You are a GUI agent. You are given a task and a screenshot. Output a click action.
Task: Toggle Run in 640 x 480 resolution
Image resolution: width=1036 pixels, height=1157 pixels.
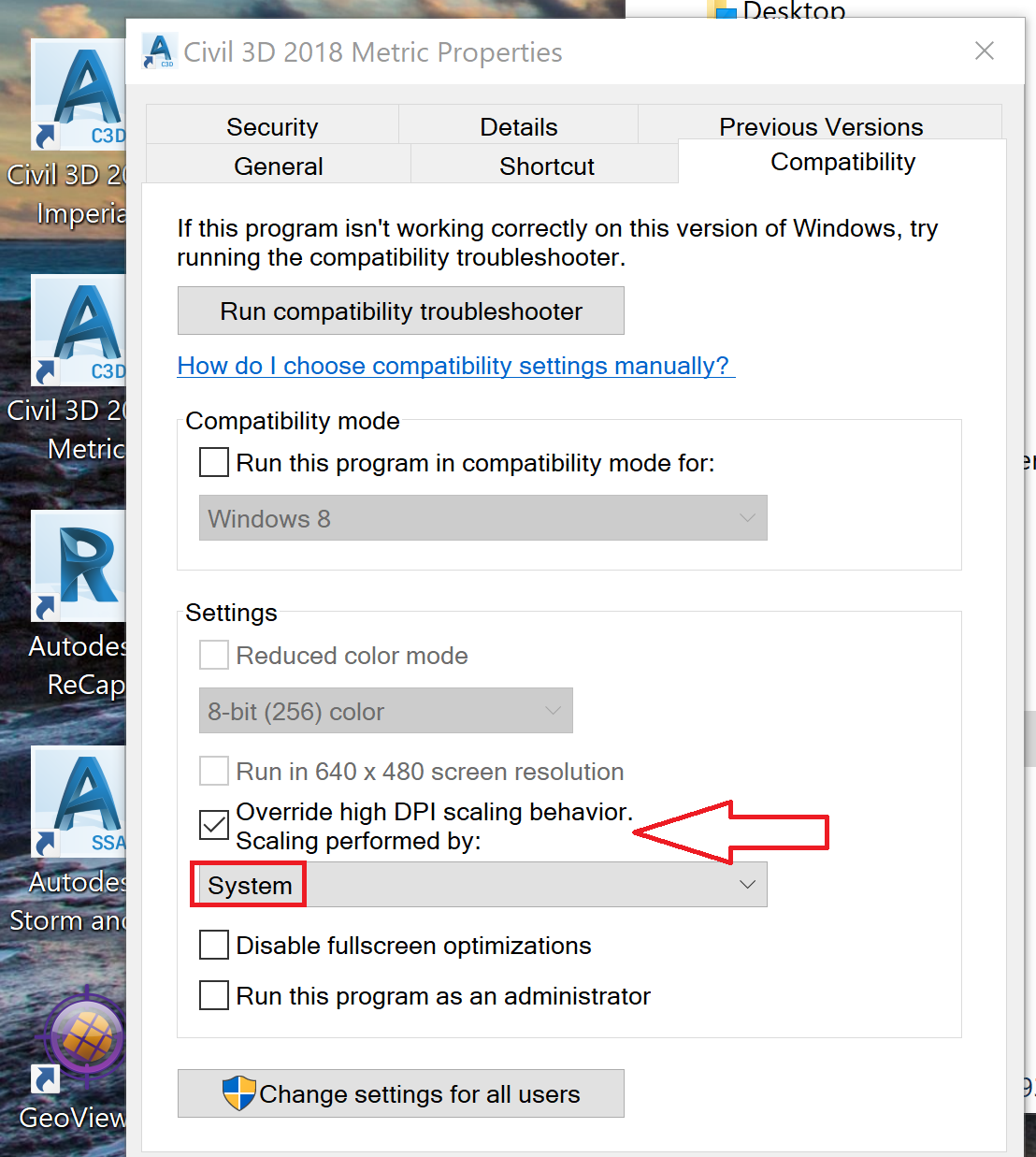point(214,771)
